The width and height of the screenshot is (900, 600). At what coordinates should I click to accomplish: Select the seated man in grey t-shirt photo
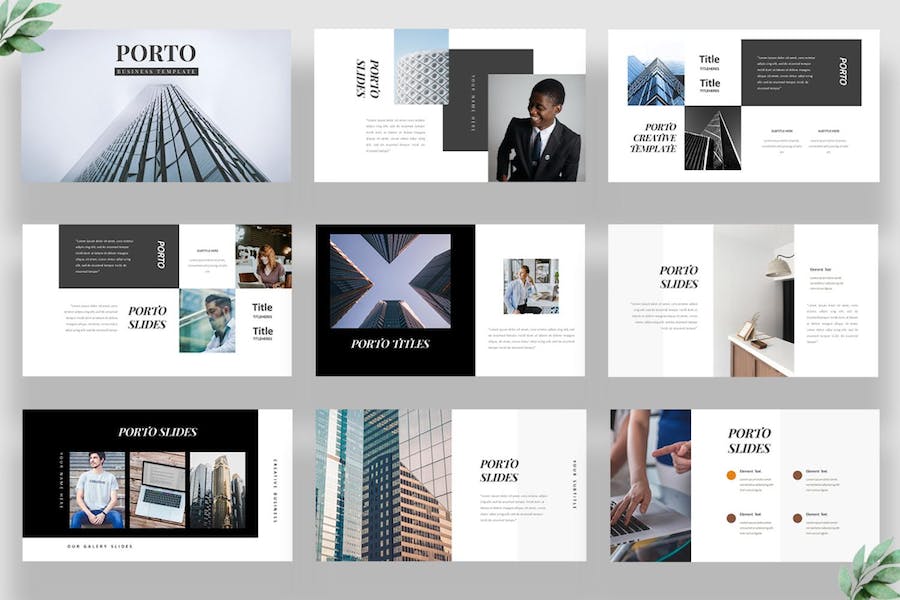coord(97,490)
